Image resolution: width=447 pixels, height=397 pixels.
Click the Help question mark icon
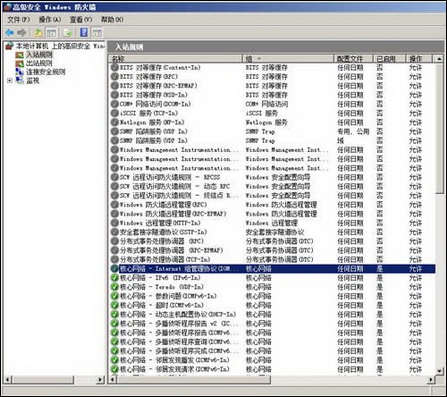[x=84, y=33]
